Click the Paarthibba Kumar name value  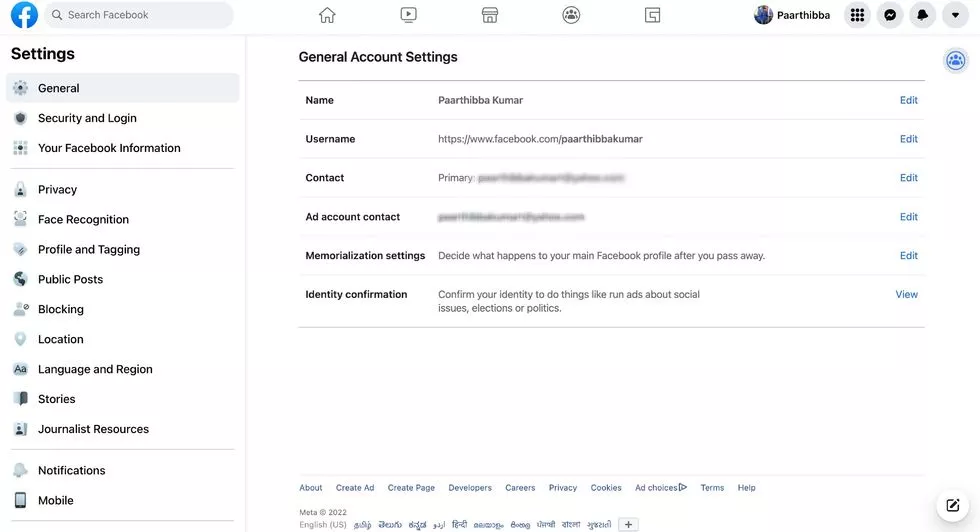480,100
